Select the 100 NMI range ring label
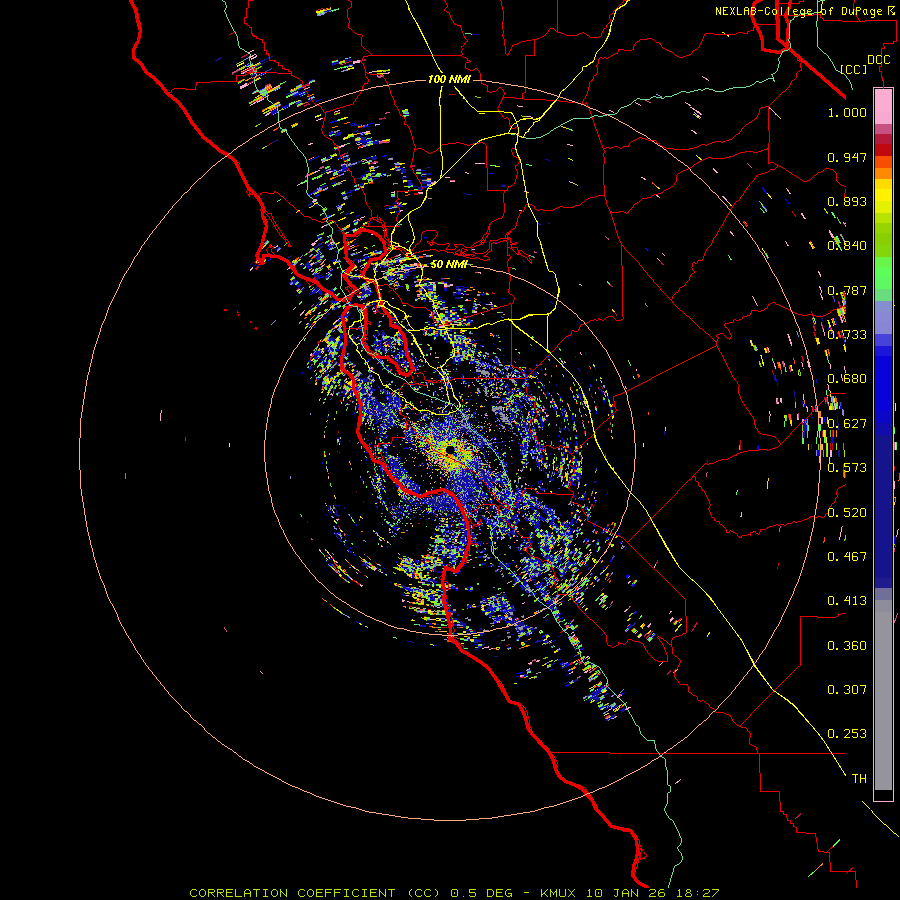This screenshot has width=900, height=900. [449, 79]
